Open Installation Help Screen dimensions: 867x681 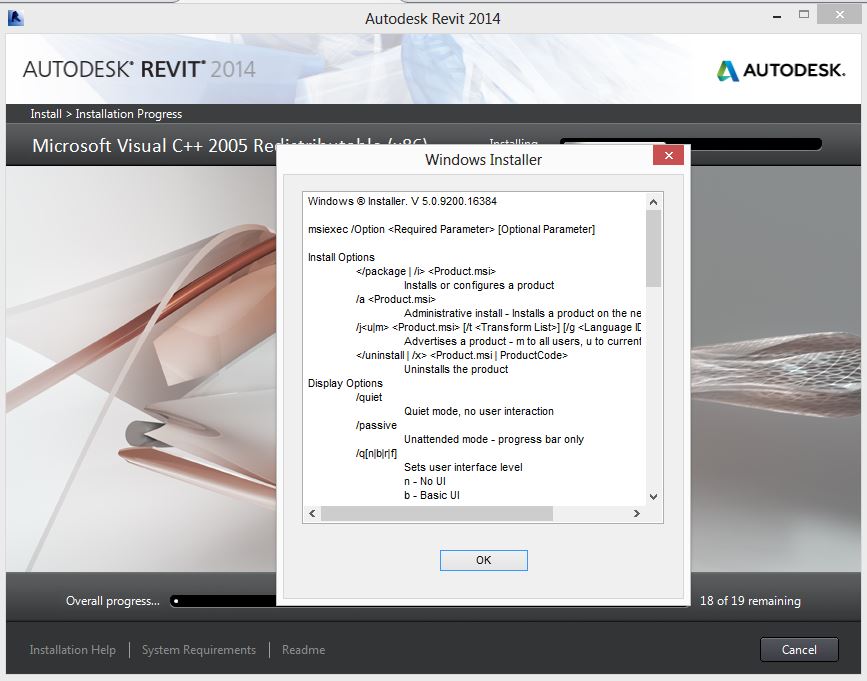tap(71, 649)
